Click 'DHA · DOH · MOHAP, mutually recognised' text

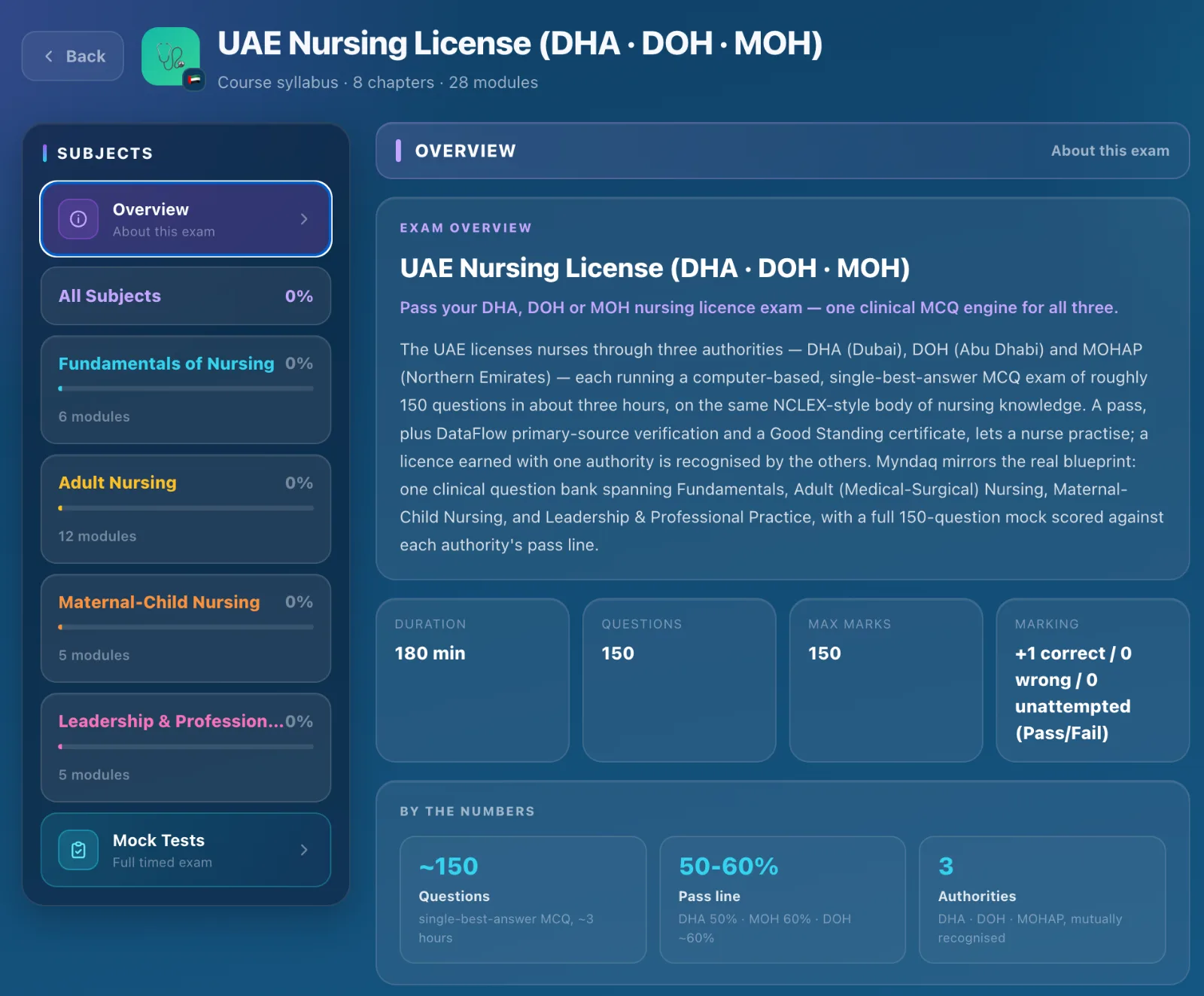[x=1030, y=928]
